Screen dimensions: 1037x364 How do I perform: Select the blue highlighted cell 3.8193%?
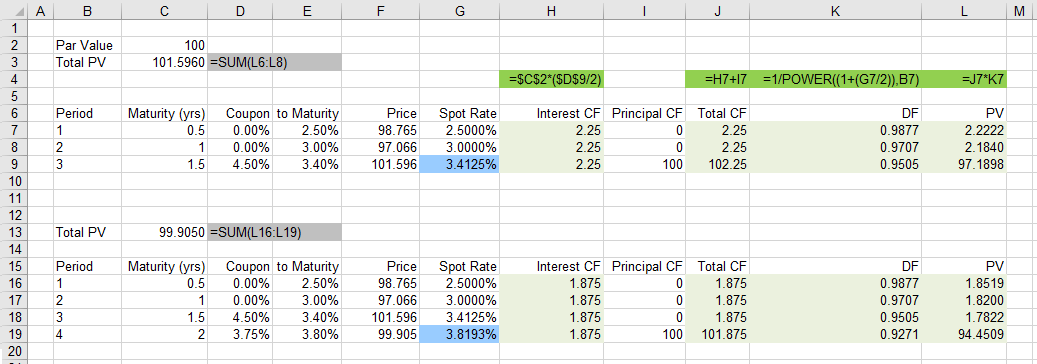459,334
